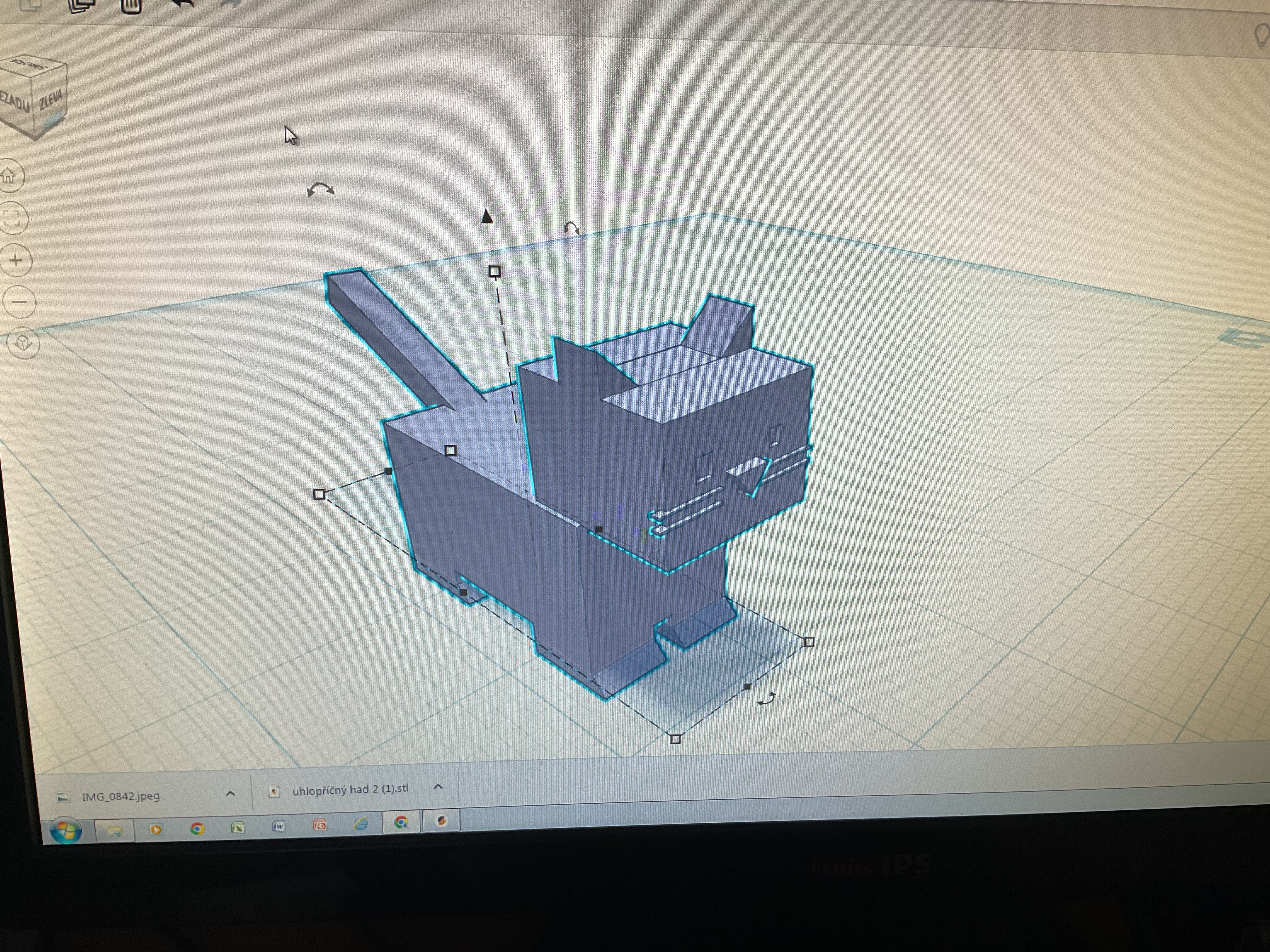Switch to orthographic view cube button
The image size is (1270, 952).
(24, 343)
